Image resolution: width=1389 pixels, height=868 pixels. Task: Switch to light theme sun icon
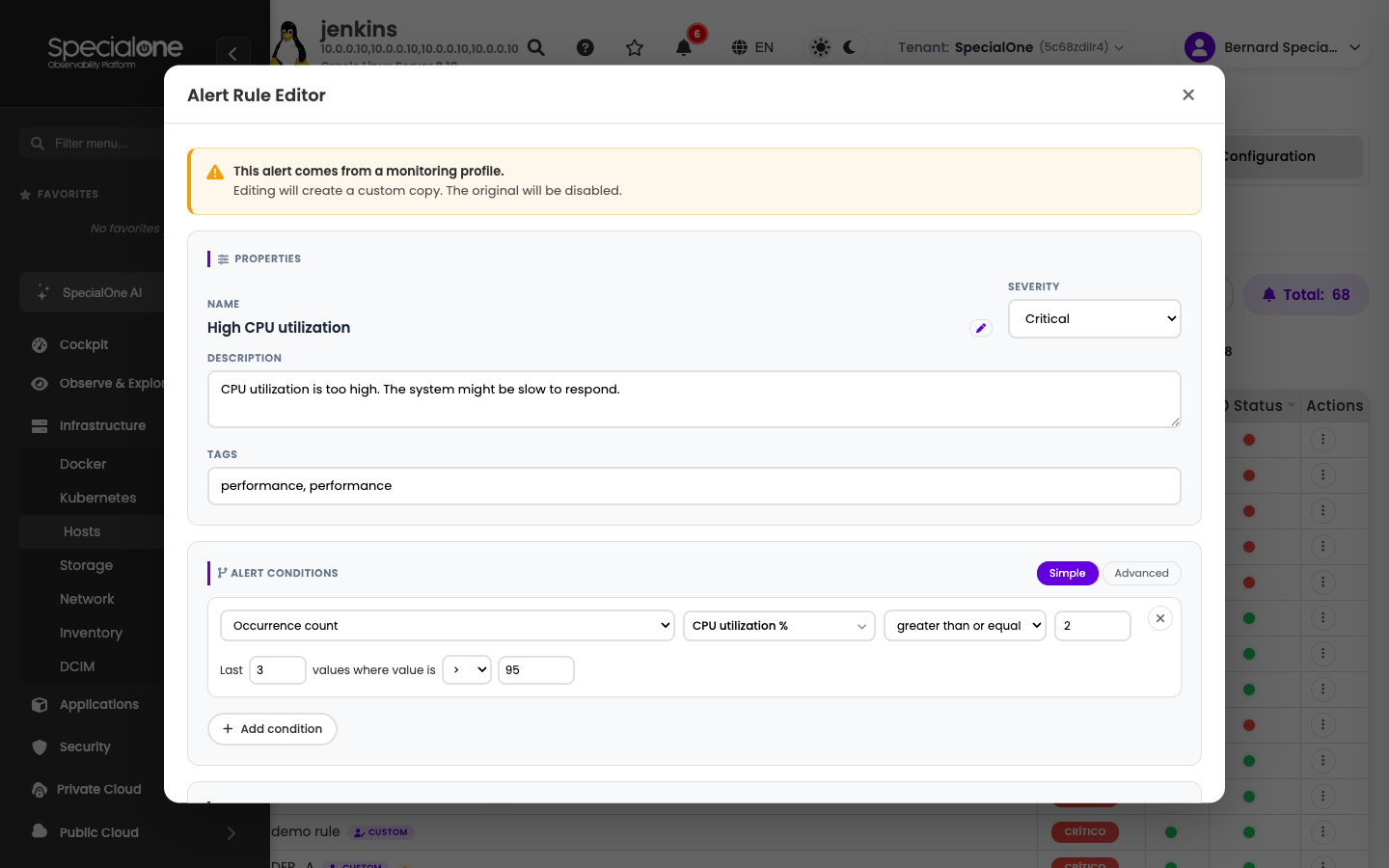click(x=821, y=47)
